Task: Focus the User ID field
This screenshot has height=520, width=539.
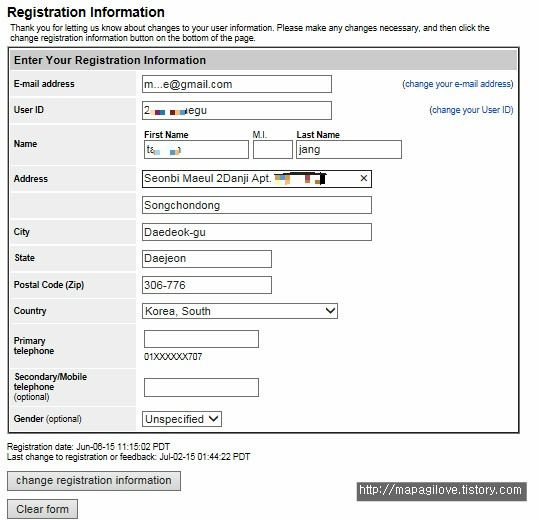Action: point(237,110)
